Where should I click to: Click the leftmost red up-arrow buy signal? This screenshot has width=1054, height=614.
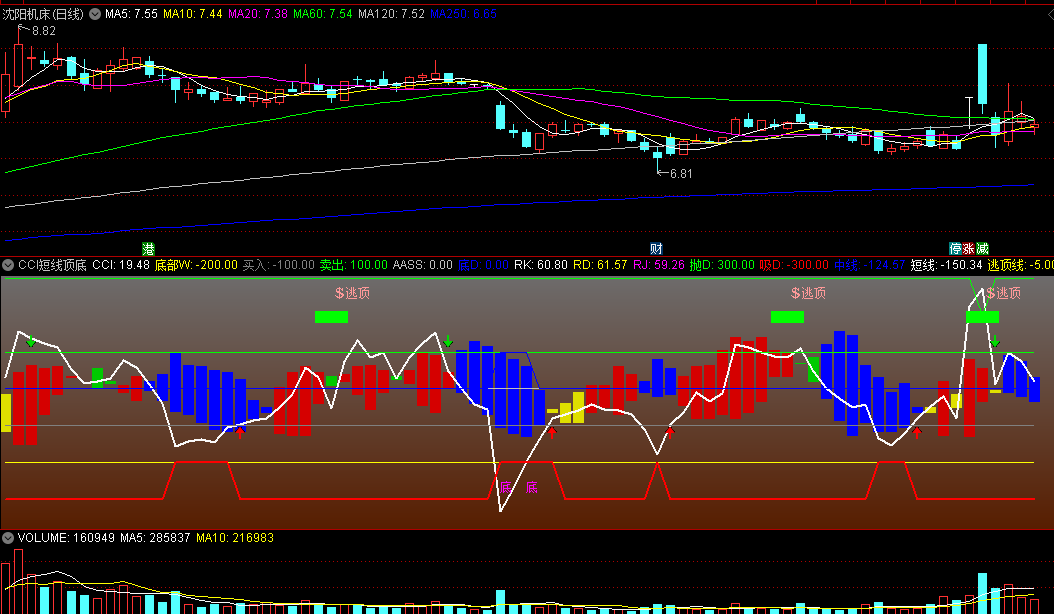click(x=240, y=432)
